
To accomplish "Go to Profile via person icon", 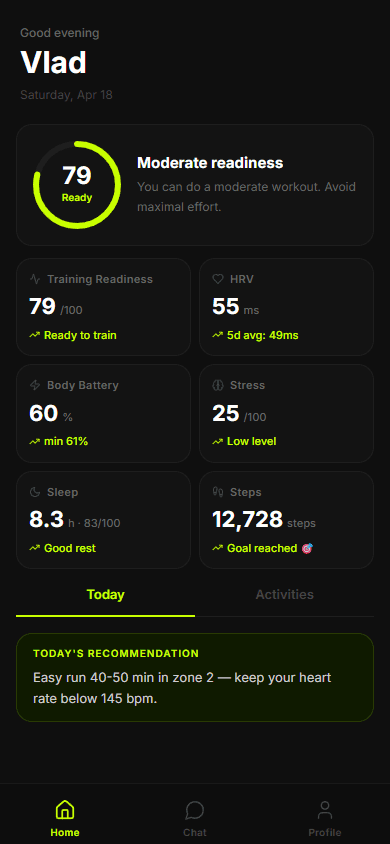I will pyautogui.click(x=325, y=809).
